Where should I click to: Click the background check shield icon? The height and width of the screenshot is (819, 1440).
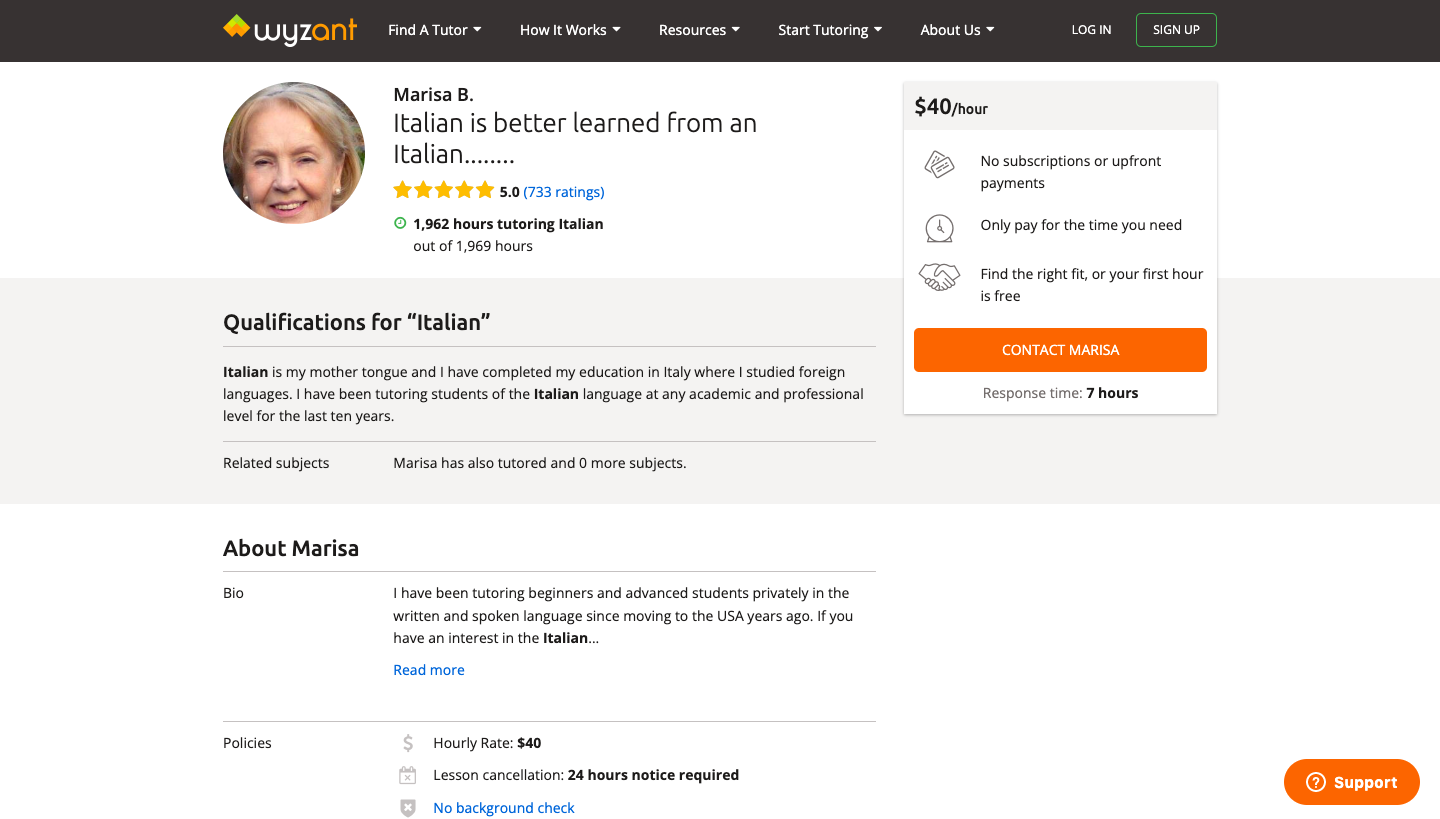408,808
